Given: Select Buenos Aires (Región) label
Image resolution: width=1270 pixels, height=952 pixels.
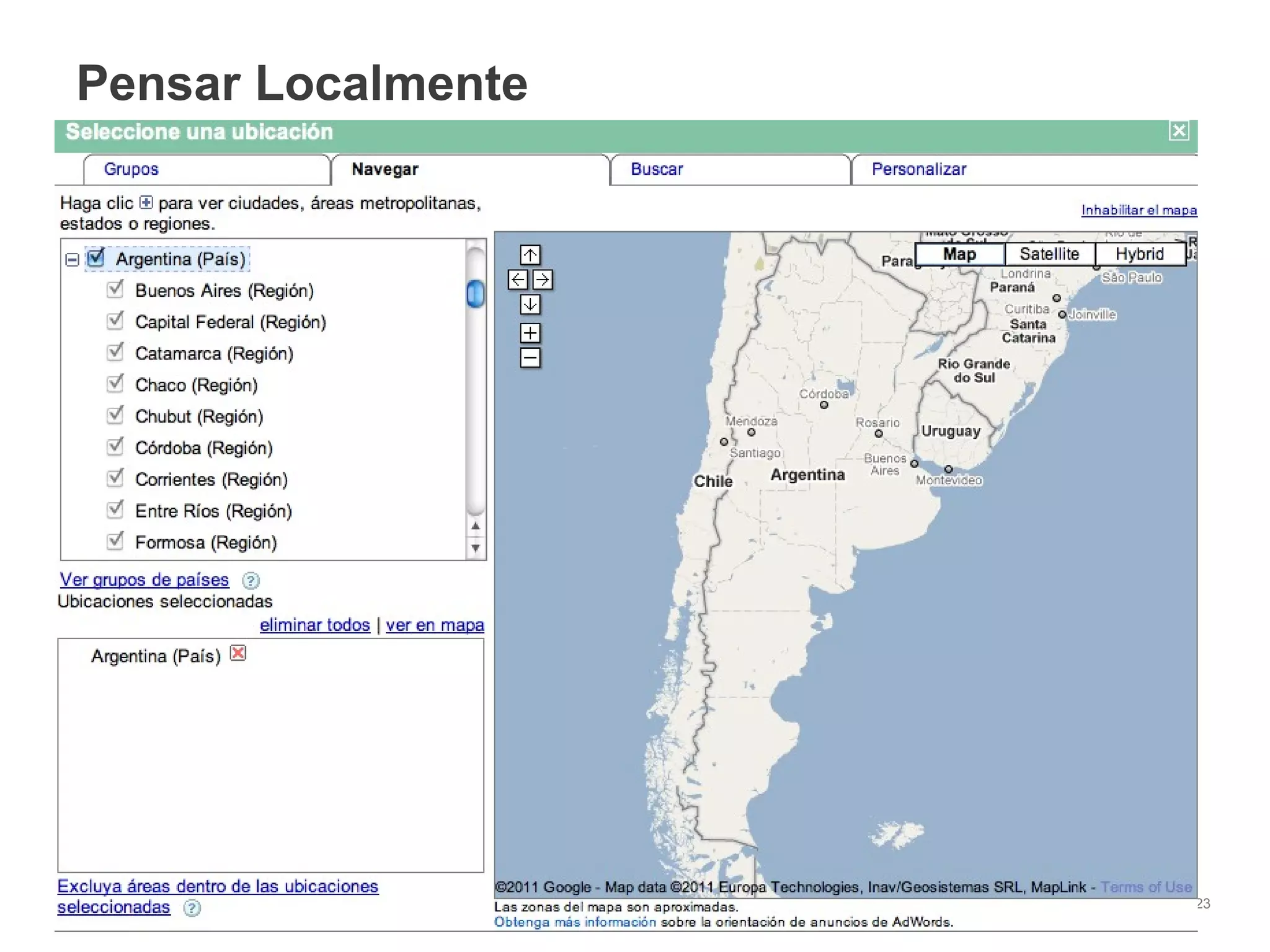Looking at the screenshot, I should (224, 291).
